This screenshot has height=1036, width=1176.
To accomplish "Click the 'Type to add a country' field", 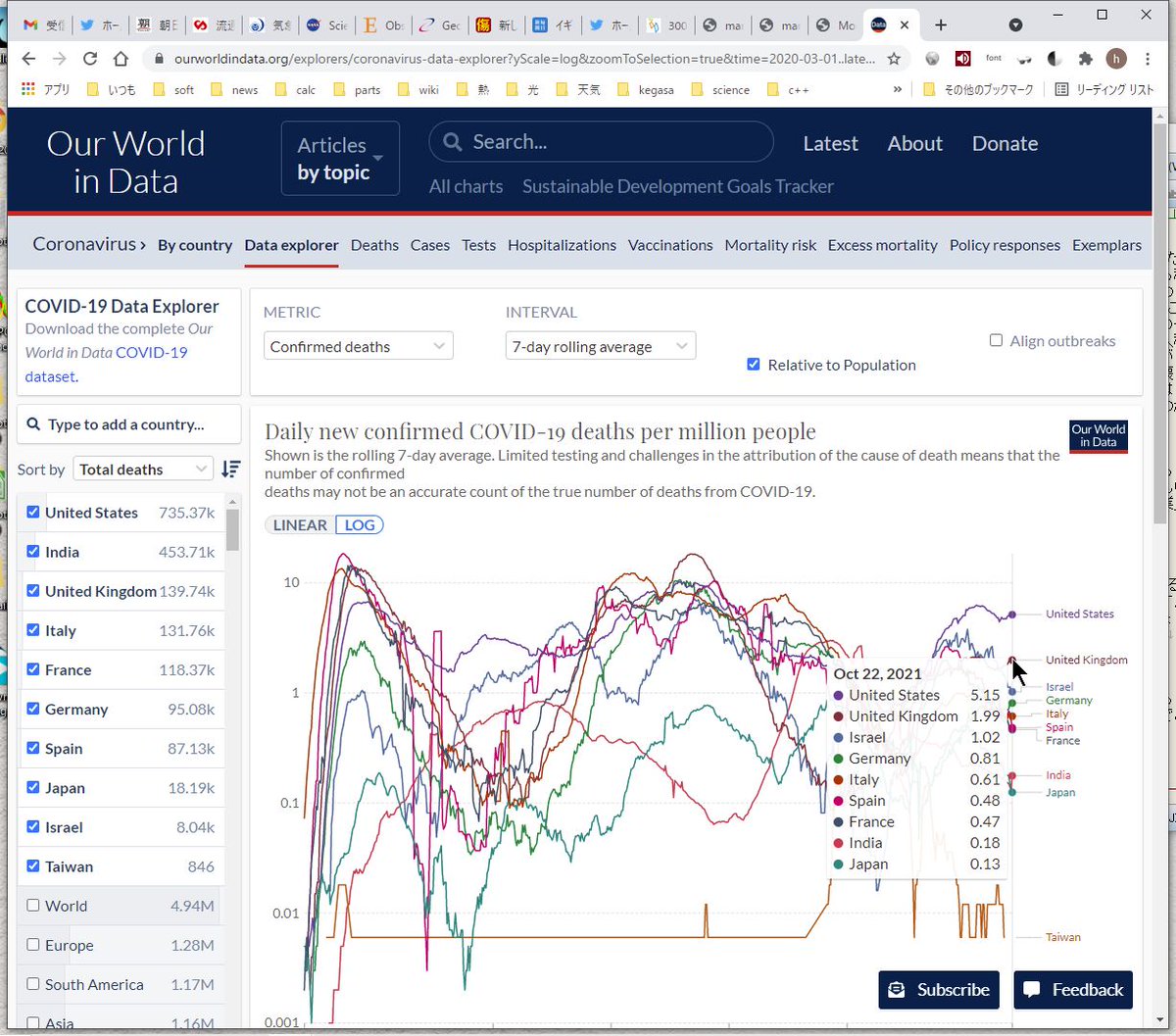I will [x=129, y=424].
